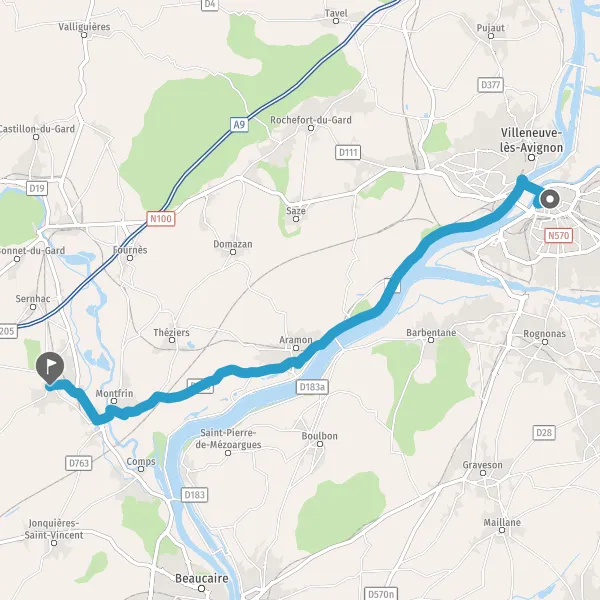Image resolution: width=600 pixels, height=600 pixels.
Task: Click the Barbentane town label
Action: pos(431,333)
